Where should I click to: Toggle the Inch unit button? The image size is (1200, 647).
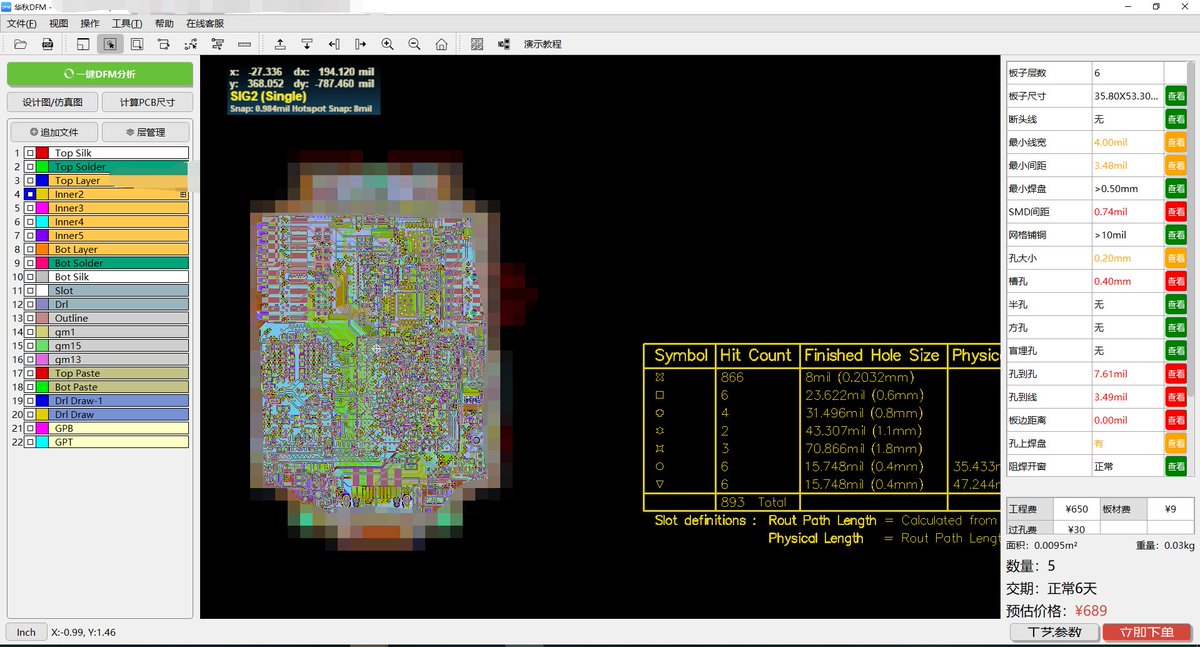click(26, 632)
